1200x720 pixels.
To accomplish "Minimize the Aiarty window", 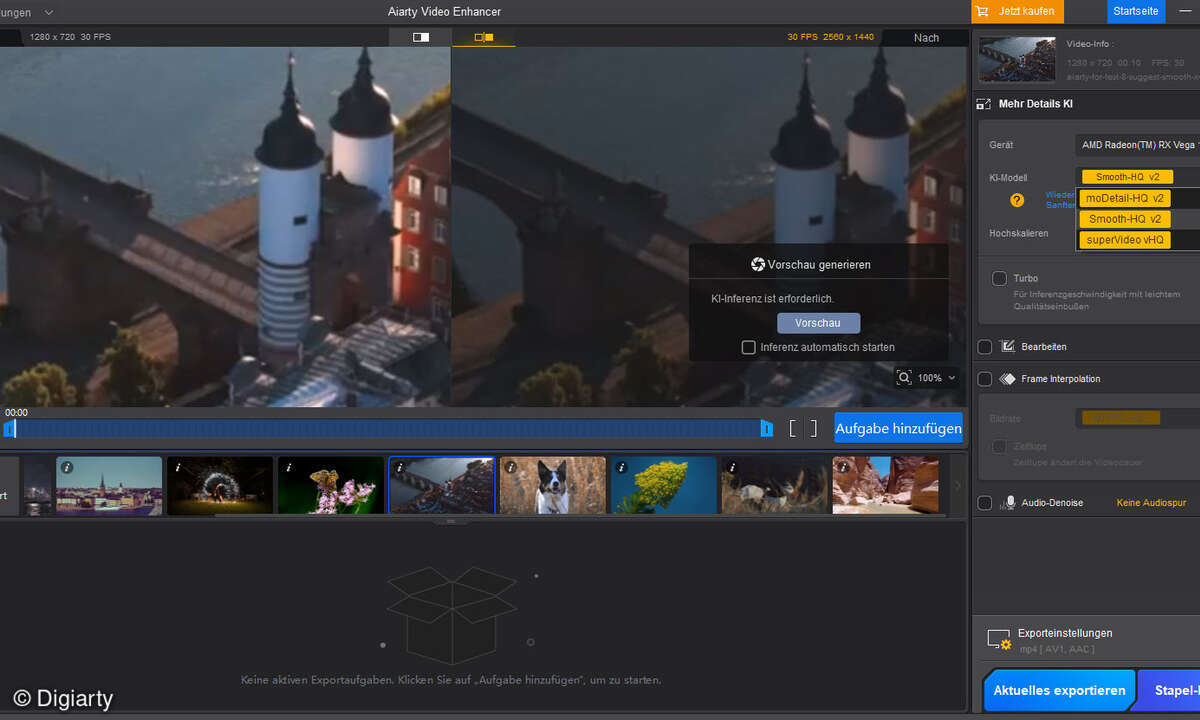I will pos(1186,11).
